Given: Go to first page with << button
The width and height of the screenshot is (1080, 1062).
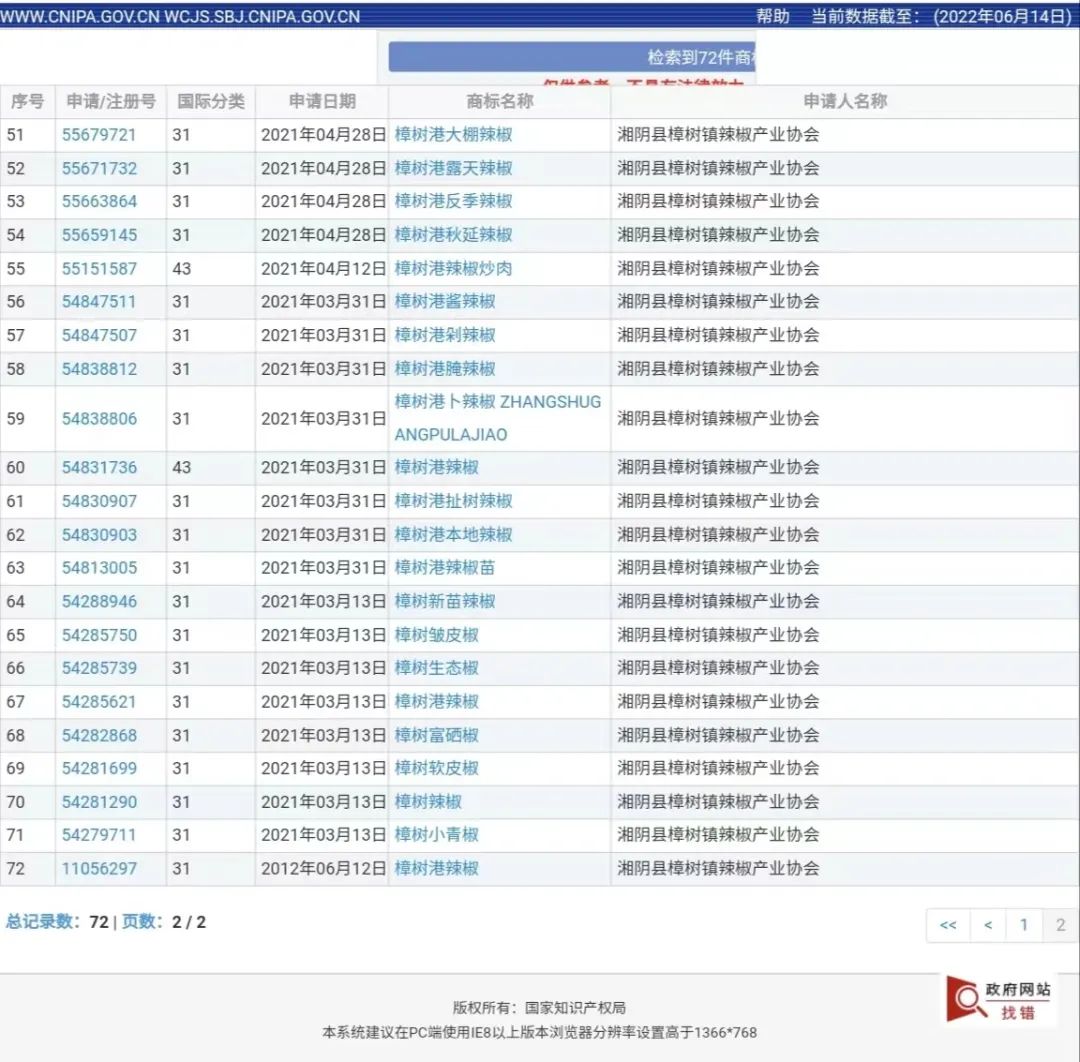Looking at the screenshot, I should point(948,925).
